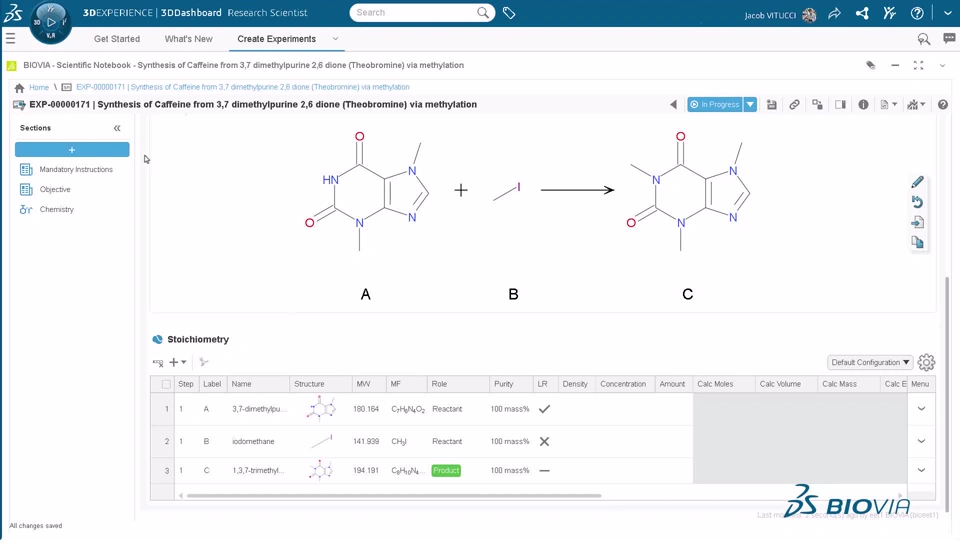Click the pencil edit icon beside reaction
960x540 pixels.
click(917, 182)
